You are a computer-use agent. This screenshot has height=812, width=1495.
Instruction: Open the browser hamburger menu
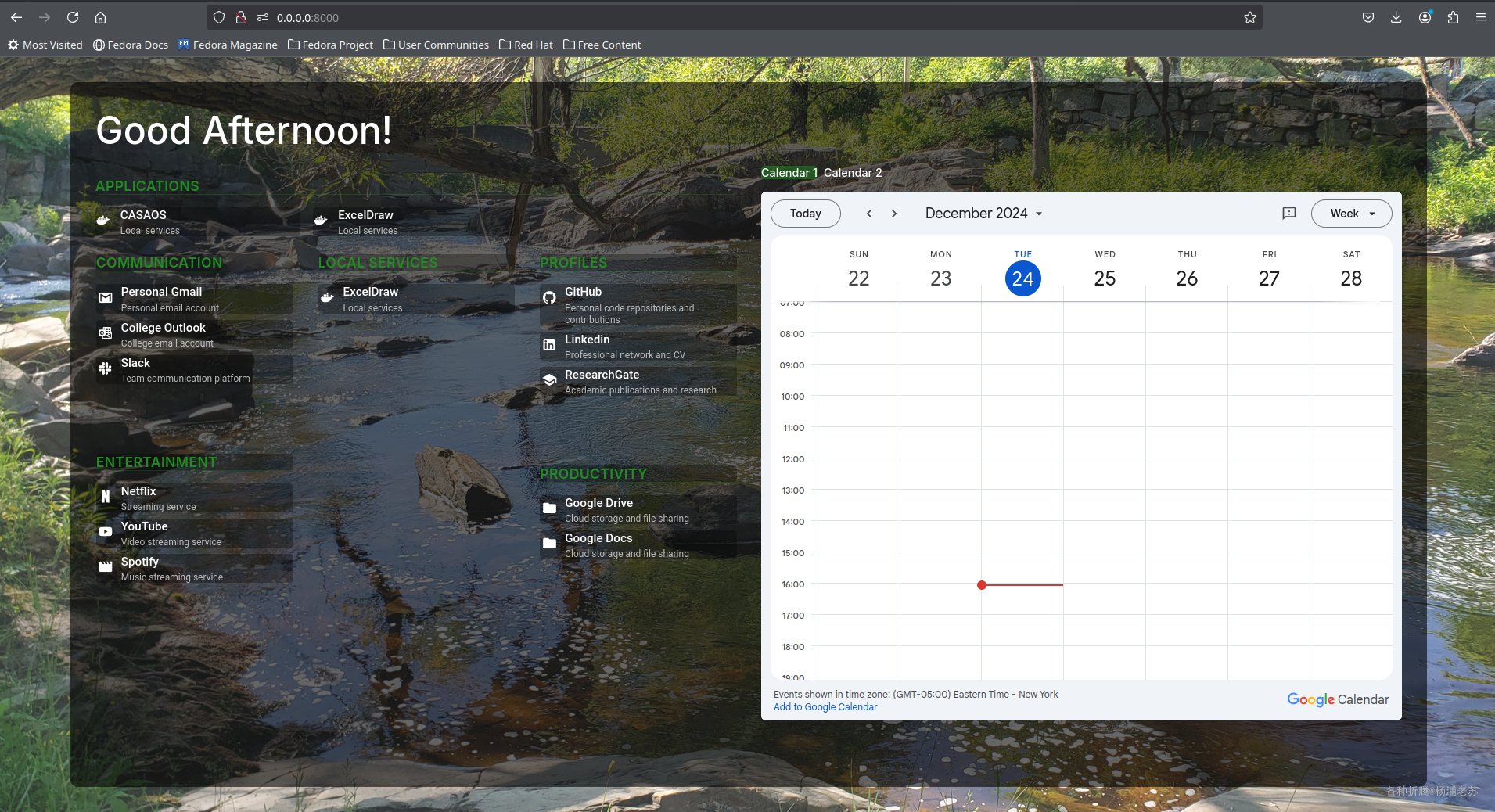pyautogui.click(x=1481, y=17)
